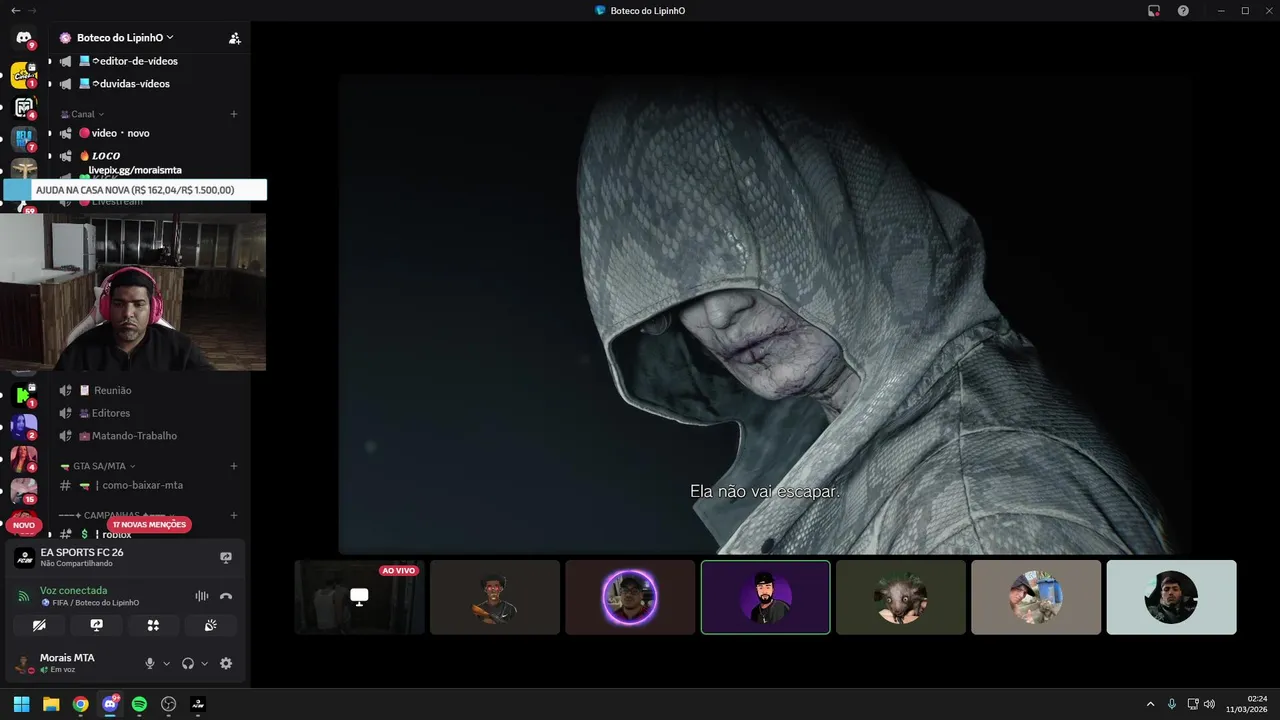Open the green puzzle server icon

pos(24,395)
